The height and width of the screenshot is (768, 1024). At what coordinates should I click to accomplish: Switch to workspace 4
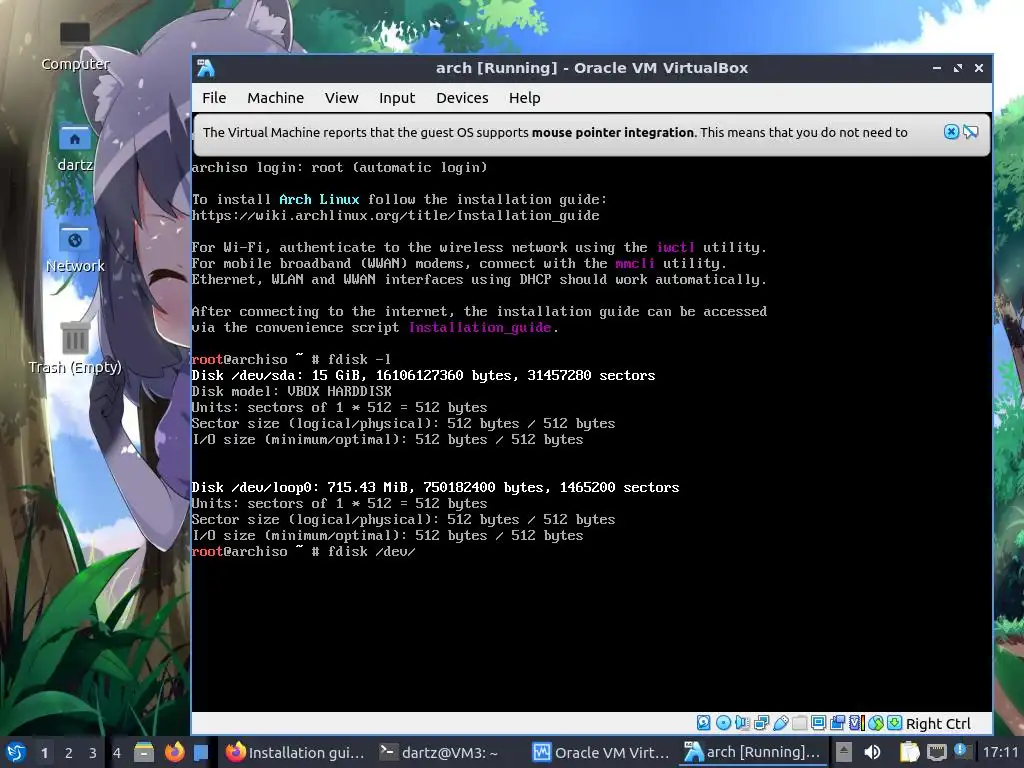[x=117, y=753]
